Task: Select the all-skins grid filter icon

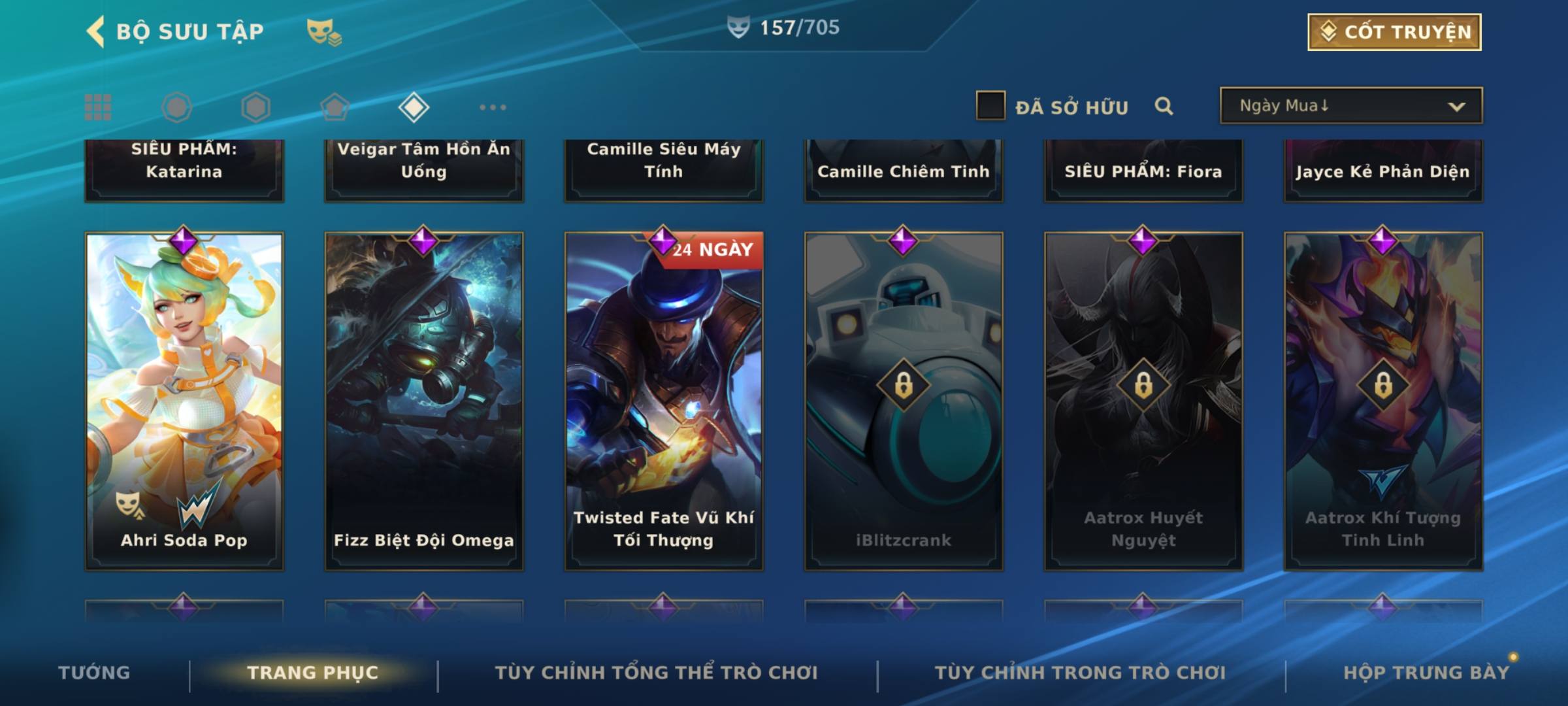Action: [x=98, y=107]
